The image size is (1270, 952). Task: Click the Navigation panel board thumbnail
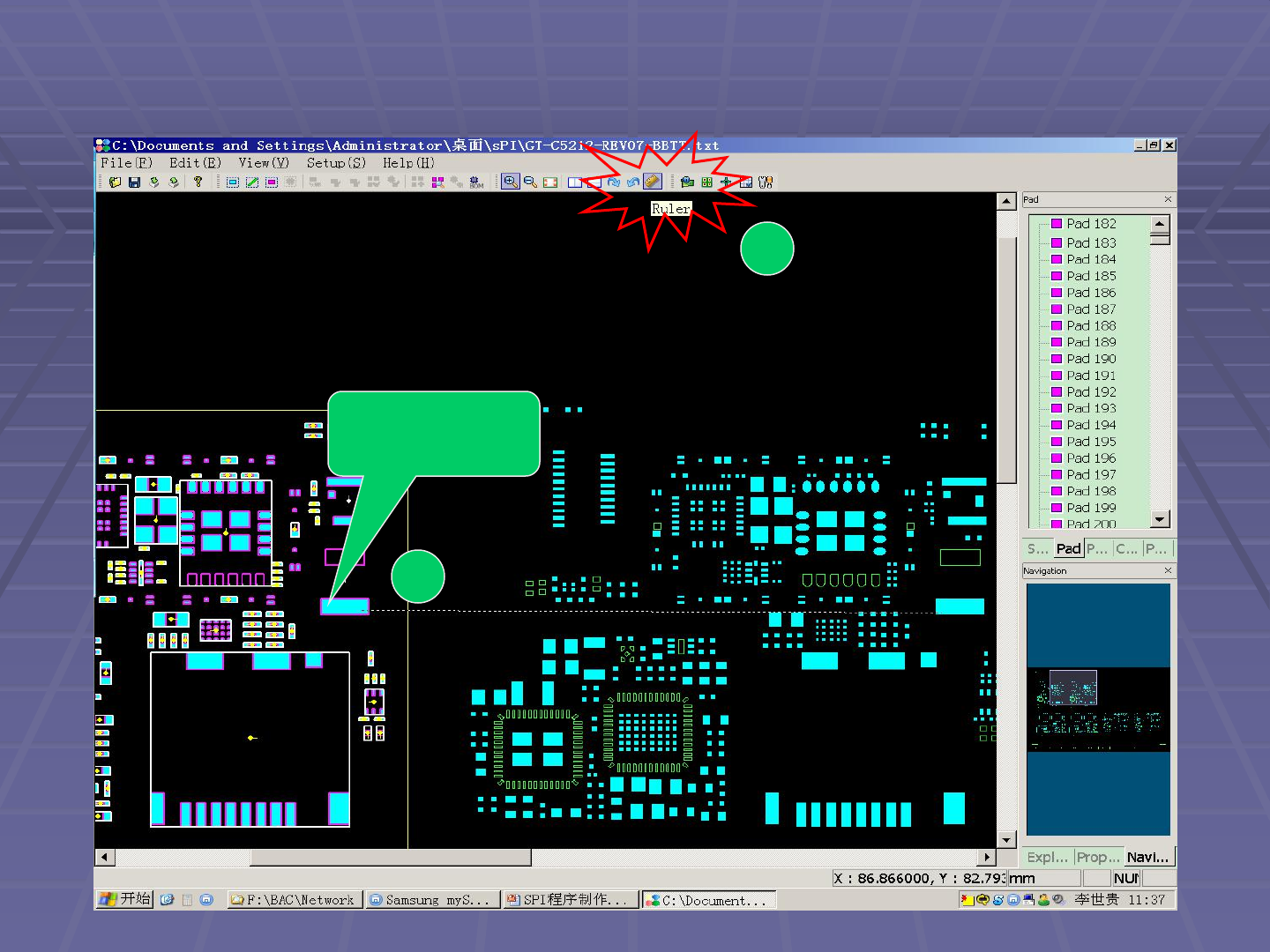pyautogui.click(x=1098, y=710)
